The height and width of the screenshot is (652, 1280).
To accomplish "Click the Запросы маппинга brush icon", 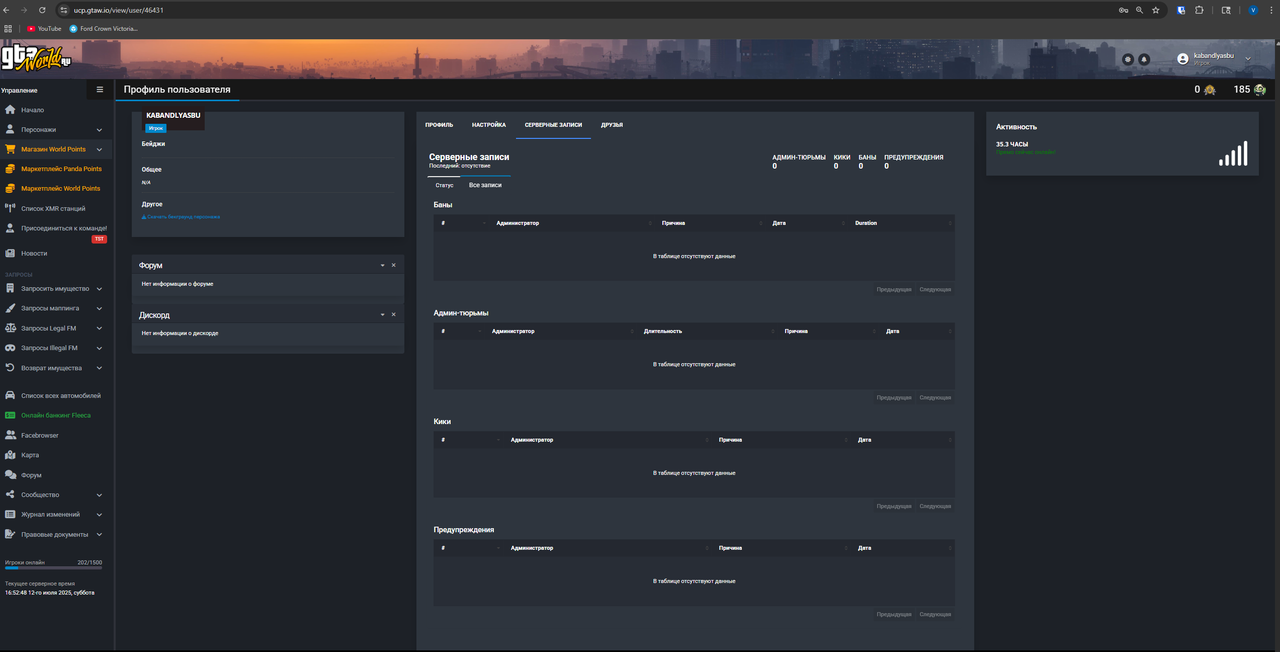I will (10, 308).
